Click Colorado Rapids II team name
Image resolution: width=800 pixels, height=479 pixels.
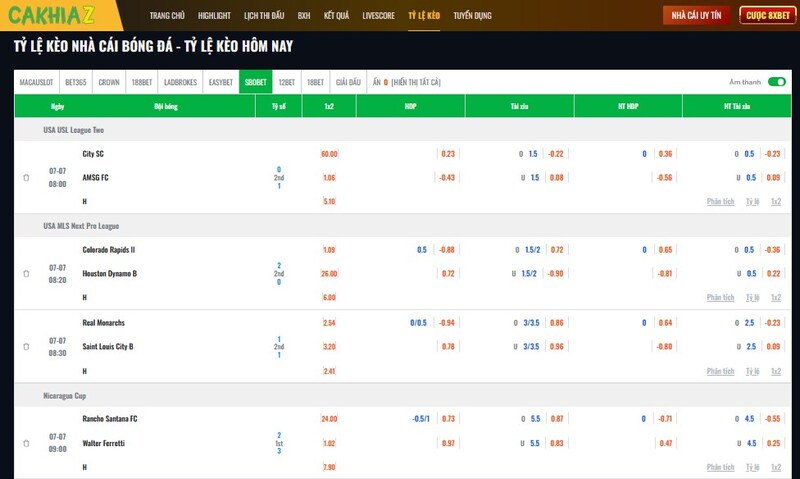[x=109, y=249]
